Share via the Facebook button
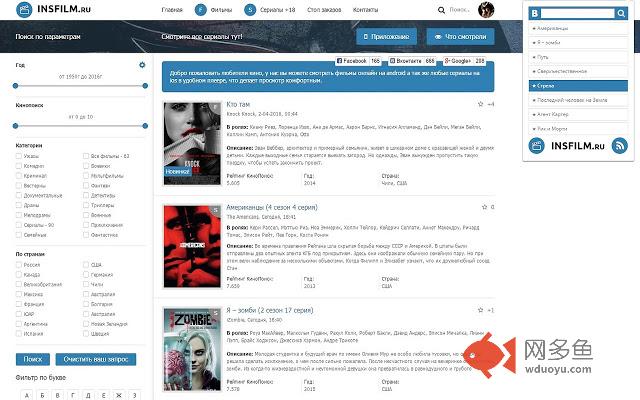 (x=358, y=61)
